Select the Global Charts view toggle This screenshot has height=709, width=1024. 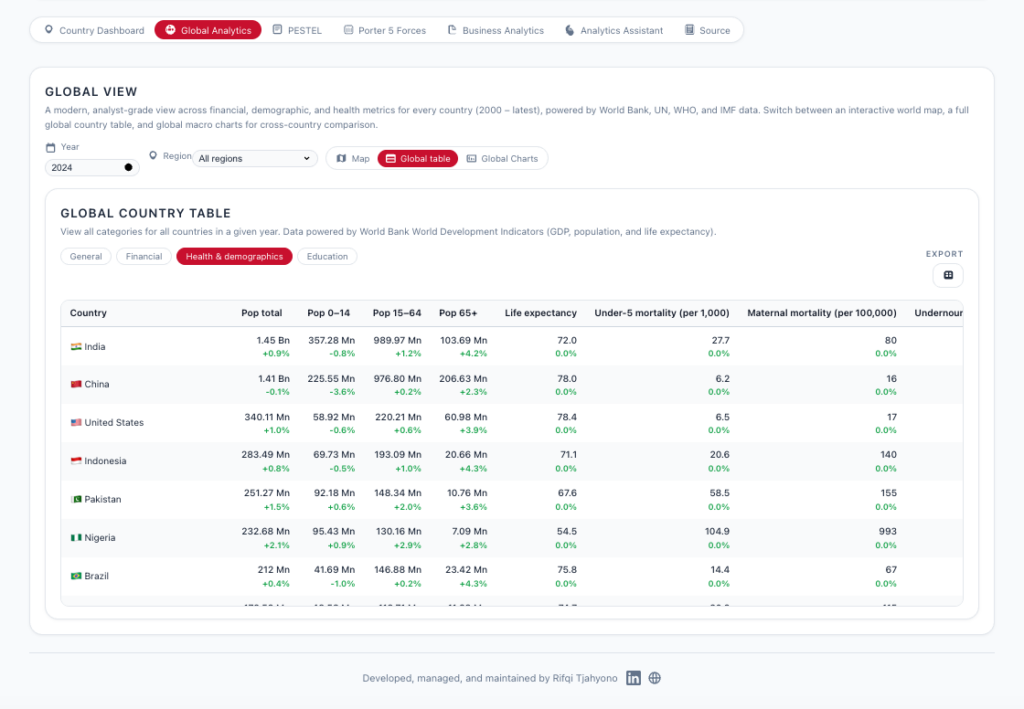pyautogui.click(x=502, y=159)
